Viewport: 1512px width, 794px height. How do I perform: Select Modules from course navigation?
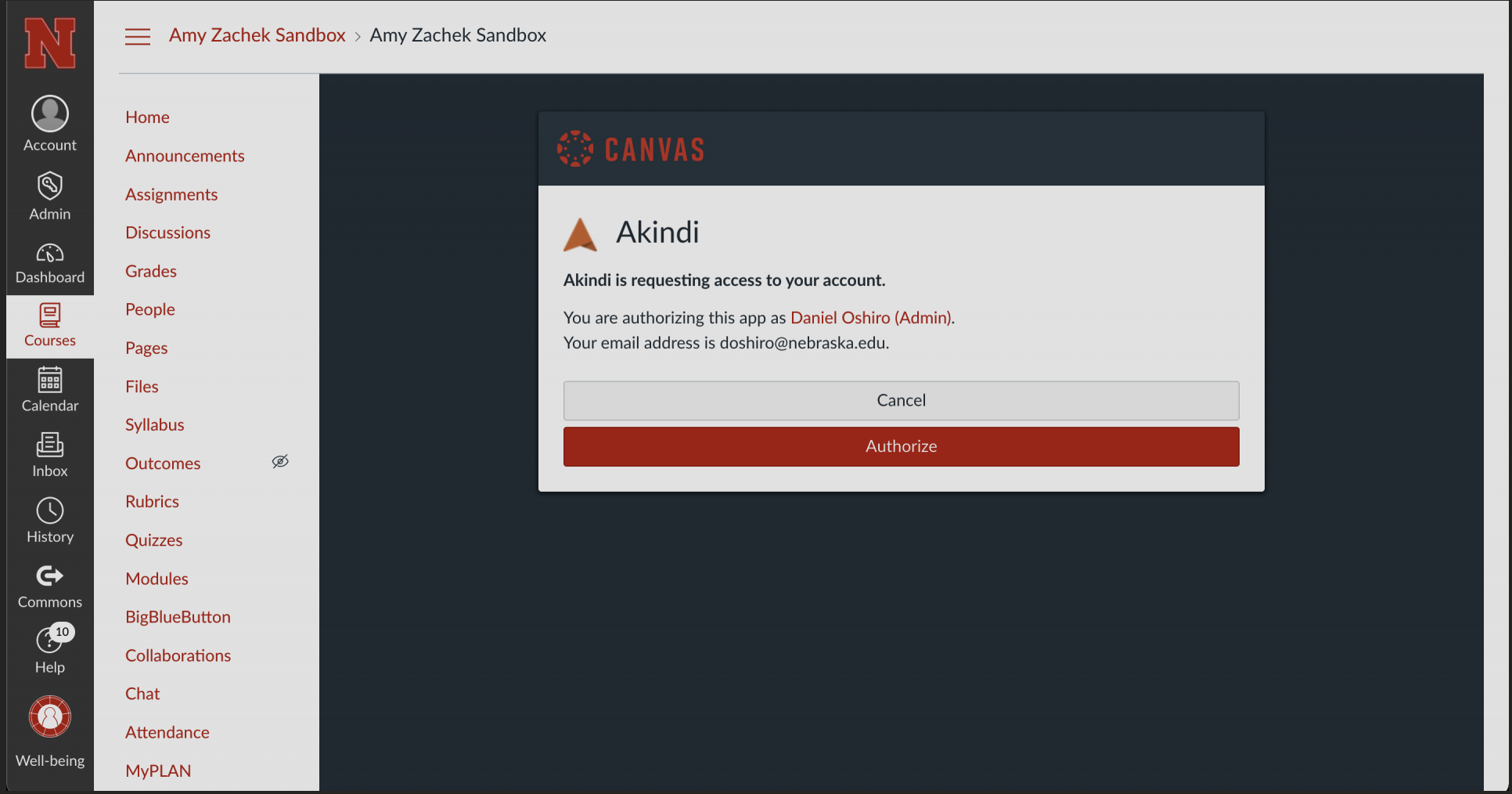coord(157,579)
